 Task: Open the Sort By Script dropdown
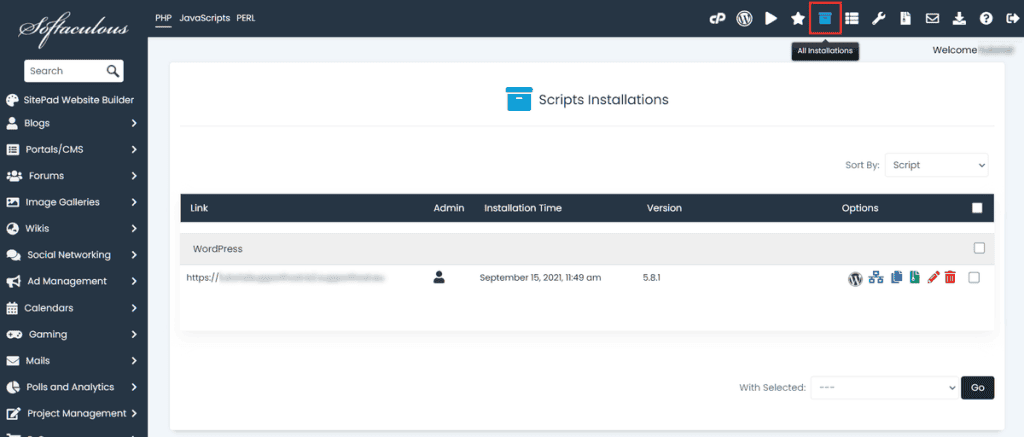(936, 165)
